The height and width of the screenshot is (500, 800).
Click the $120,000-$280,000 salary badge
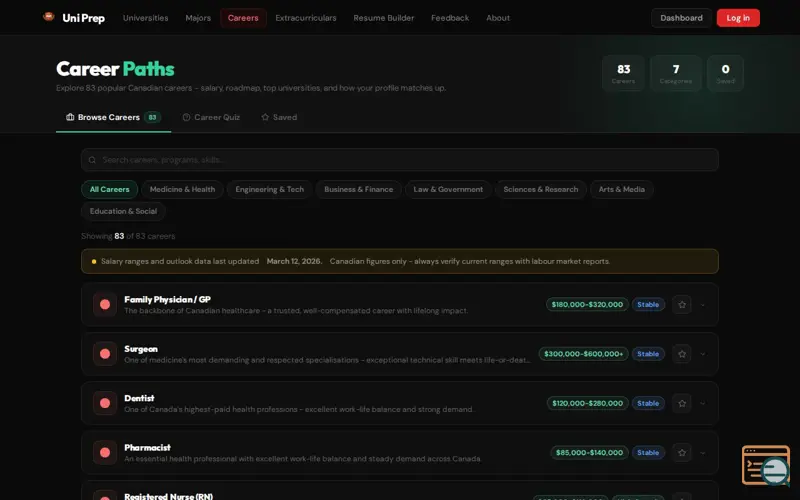(587, 403)
